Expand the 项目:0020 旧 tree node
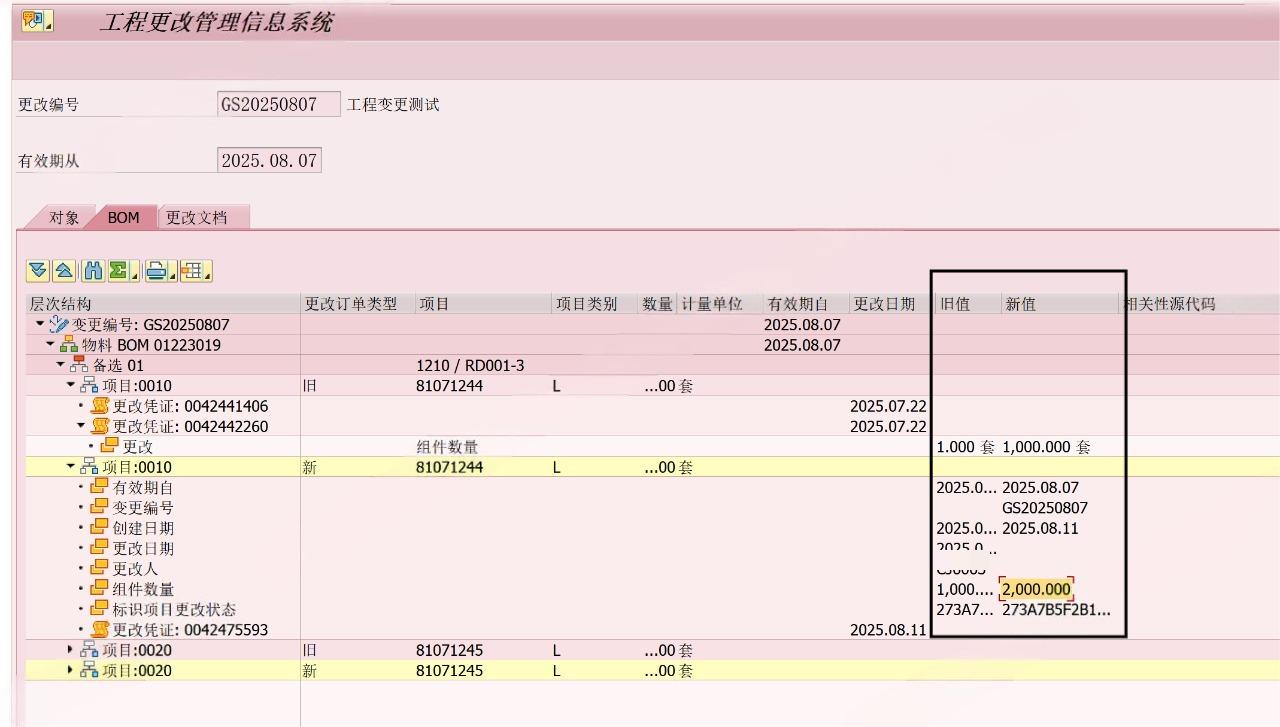The height and width of the screenshot is (727, 1280). point(68,650)
